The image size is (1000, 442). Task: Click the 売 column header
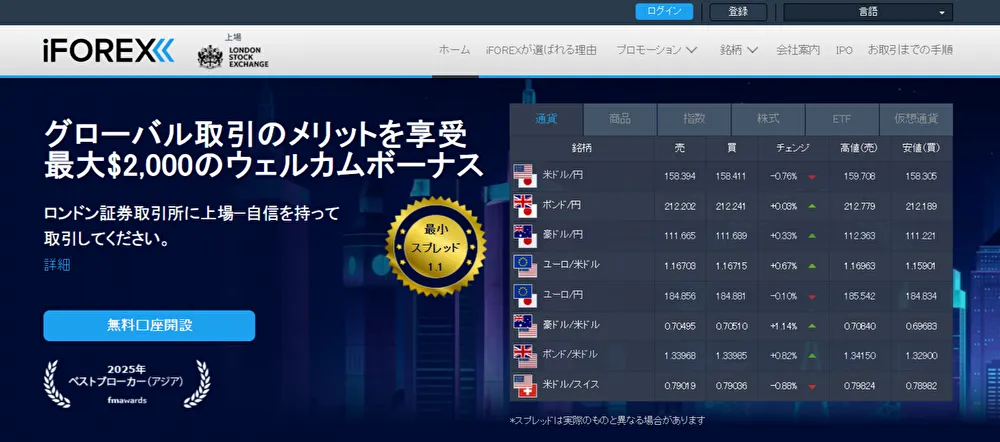680,148
